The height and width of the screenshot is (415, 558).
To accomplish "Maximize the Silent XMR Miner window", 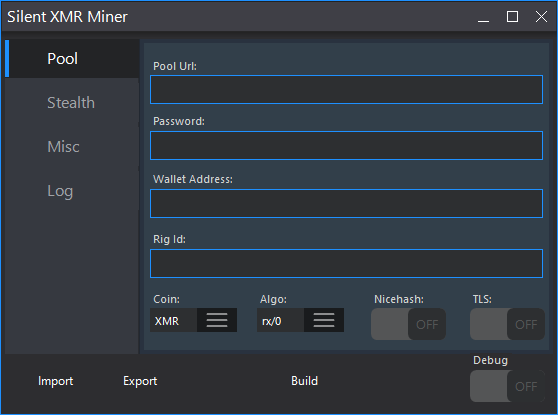I will (x=512, y=17).
